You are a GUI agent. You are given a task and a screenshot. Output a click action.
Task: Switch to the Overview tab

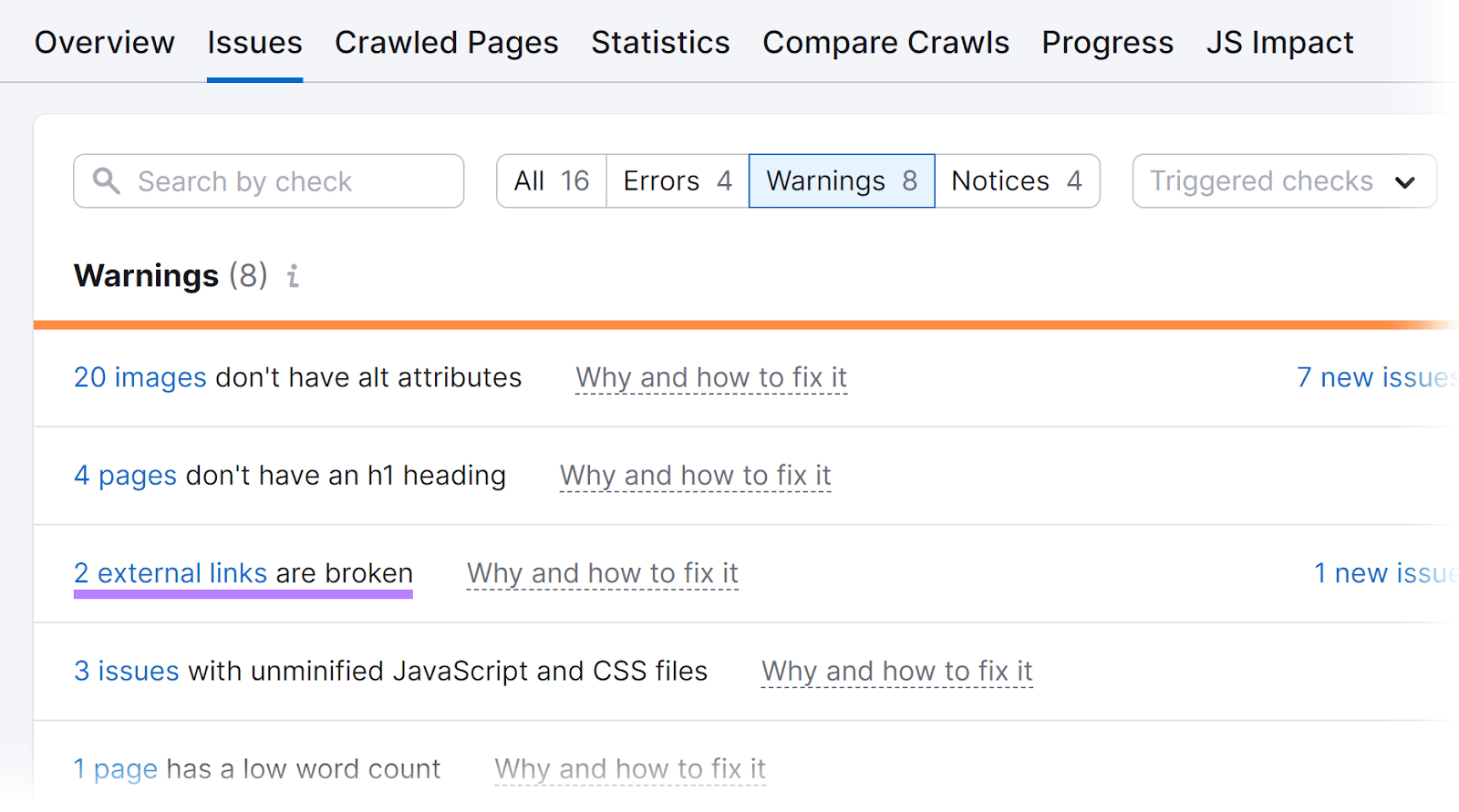click(104, 42)
